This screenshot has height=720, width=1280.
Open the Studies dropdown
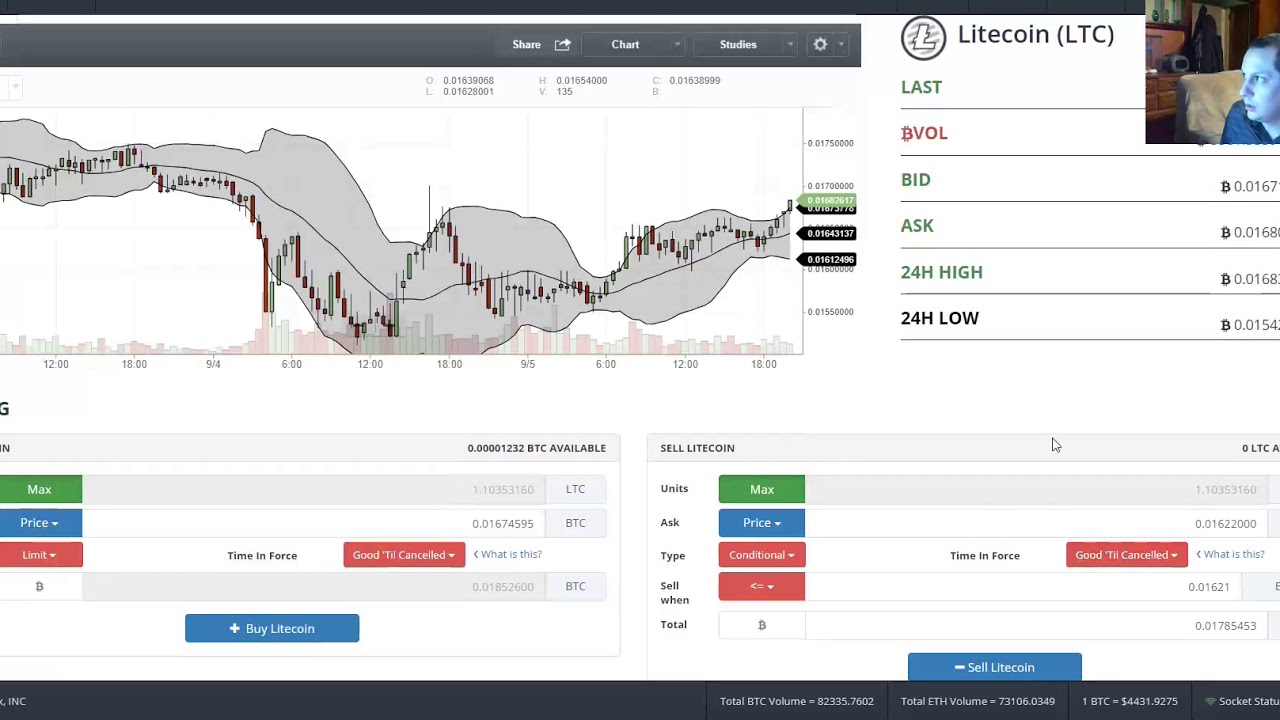tap(746, 44)
